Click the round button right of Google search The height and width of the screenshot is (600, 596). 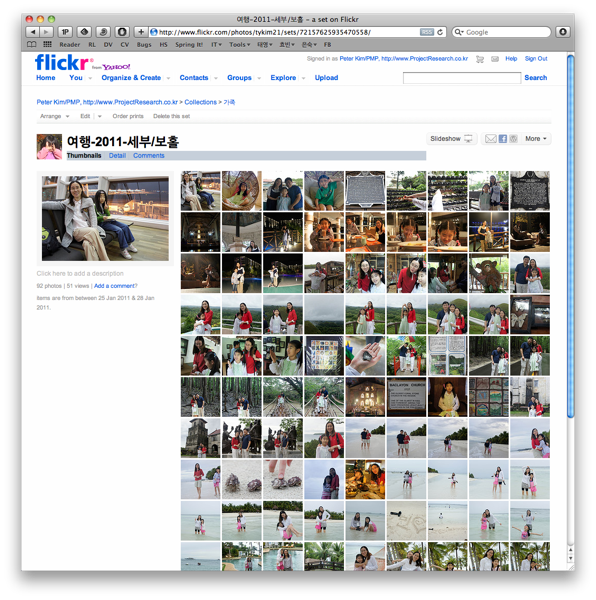pyautogui.click(x=563, y=32)
